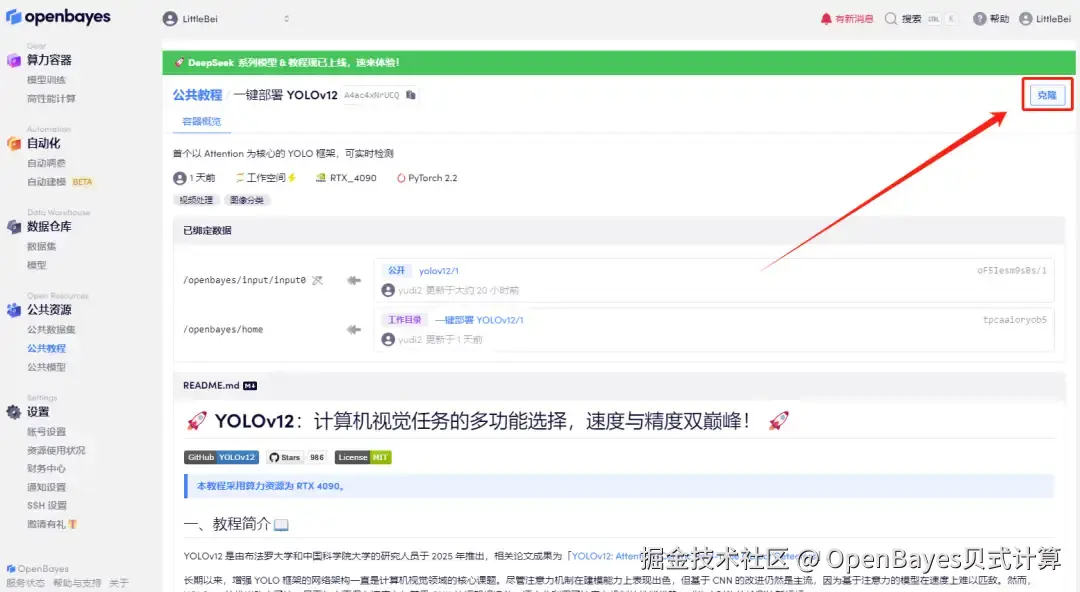Click the 克隆 clone button
Screen dimensions: 1080x592
tap(1046, 95)
